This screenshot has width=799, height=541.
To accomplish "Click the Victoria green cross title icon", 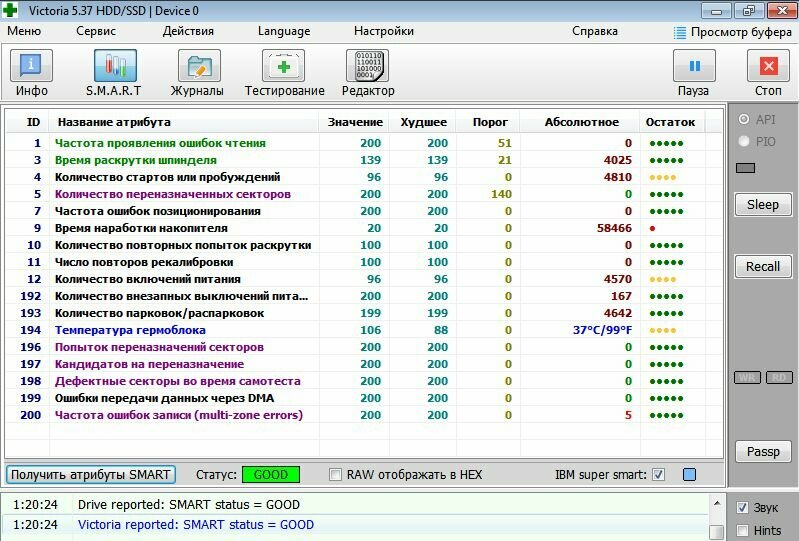I will pos(10,10).
